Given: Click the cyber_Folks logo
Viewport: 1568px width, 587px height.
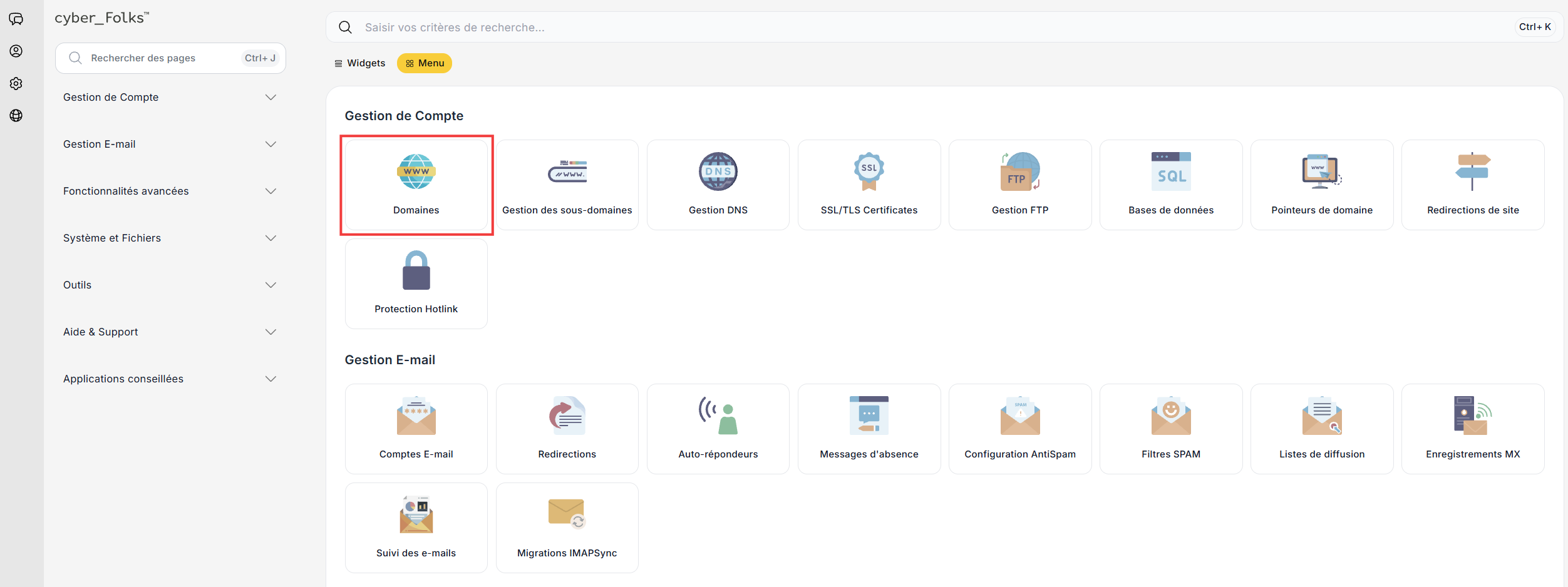Looking at the screenshot, I should pos(102,18).
